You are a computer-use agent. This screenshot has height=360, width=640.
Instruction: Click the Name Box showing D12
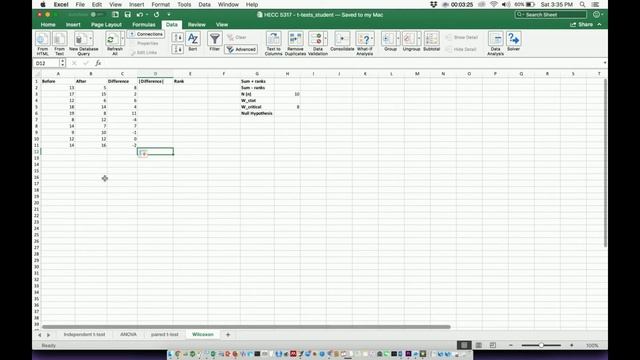(47, 63)
